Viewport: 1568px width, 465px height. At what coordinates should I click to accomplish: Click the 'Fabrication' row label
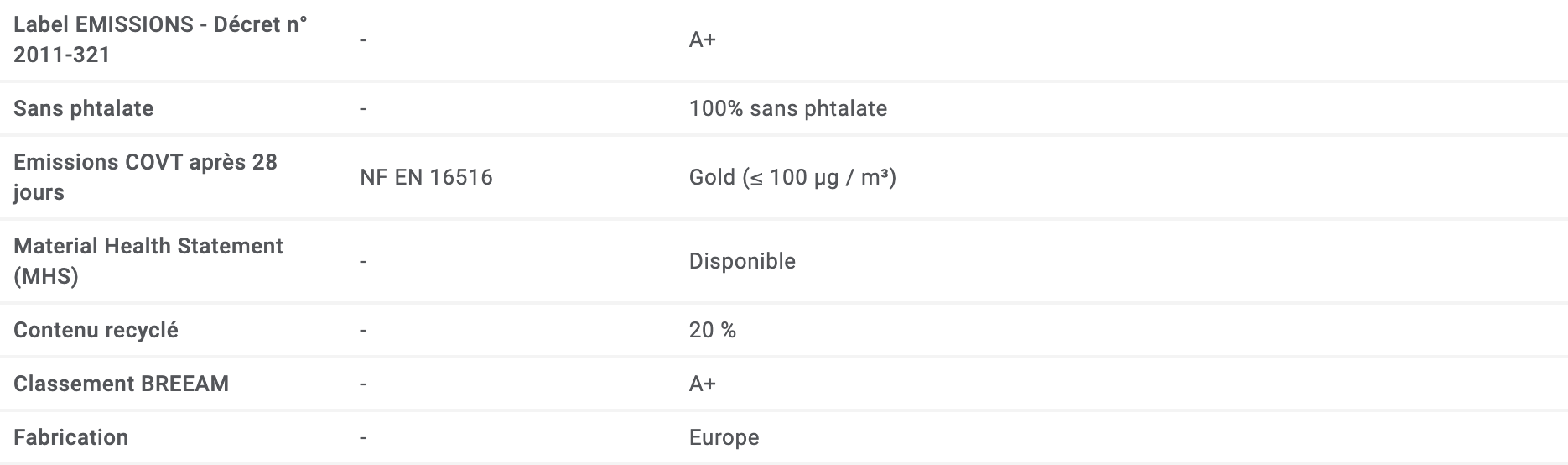(x=70, y=437)
